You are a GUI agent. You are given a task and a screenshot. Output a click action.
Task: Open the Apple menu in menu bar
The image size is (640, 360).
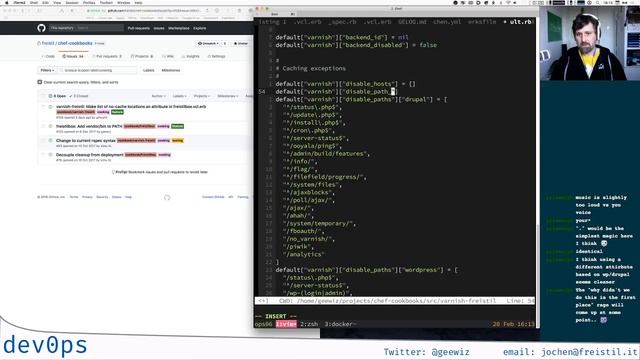[x=7, y=2]
